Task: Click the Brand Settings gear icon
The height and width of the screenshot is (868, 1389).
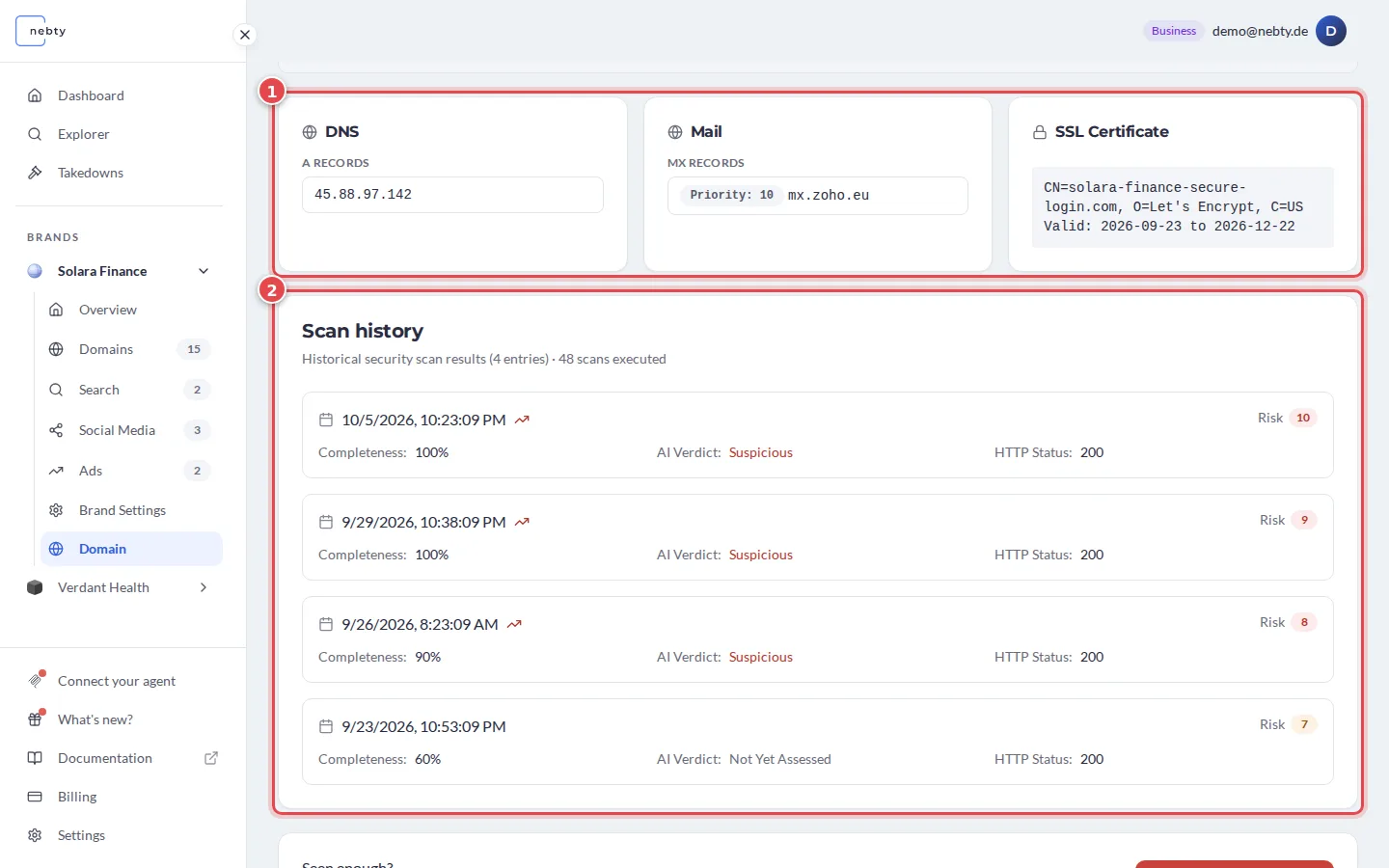Action: pos(56,510)
